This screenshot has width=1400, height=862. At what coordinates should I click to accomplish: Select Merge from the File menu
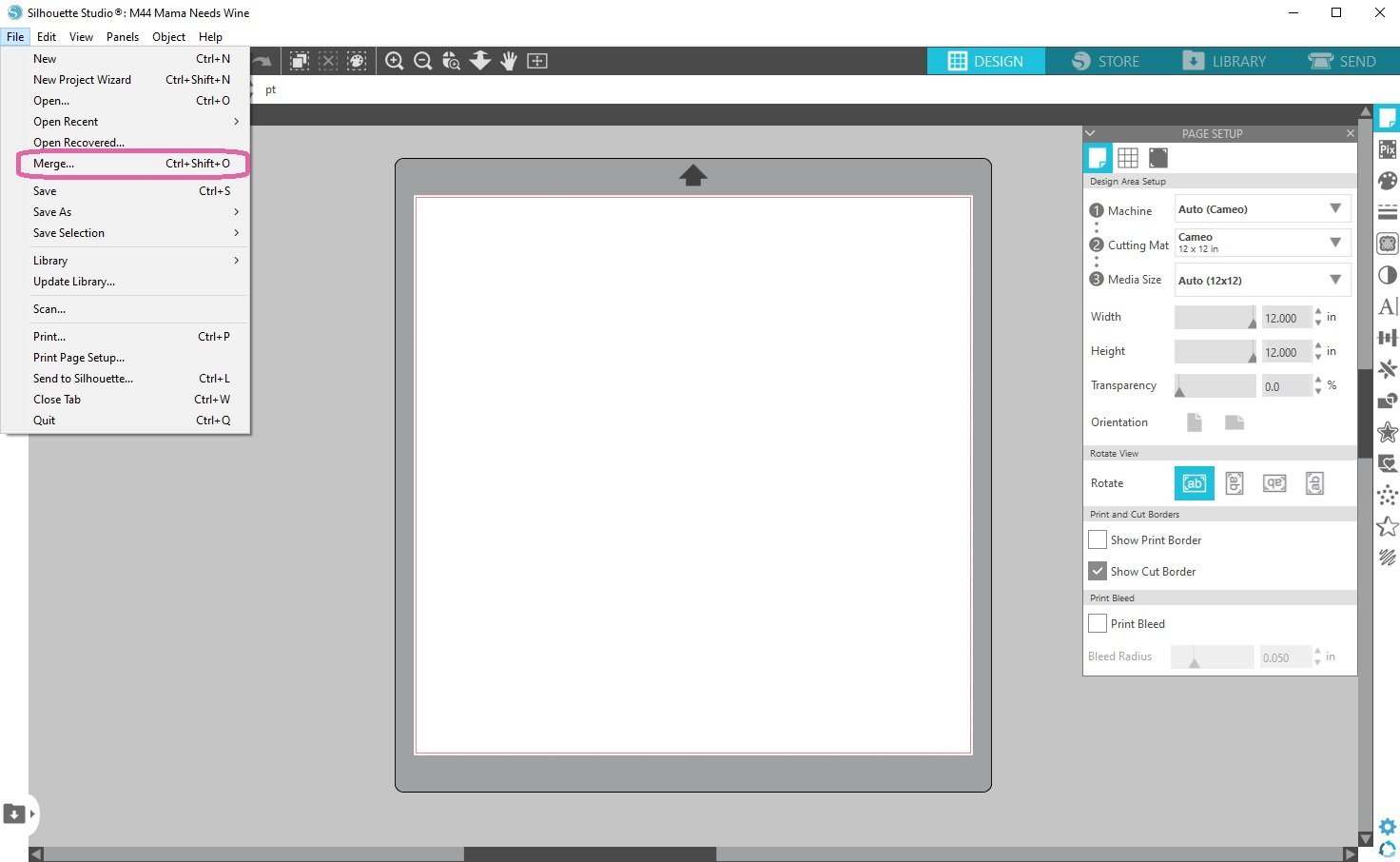(x=53, y=163)
